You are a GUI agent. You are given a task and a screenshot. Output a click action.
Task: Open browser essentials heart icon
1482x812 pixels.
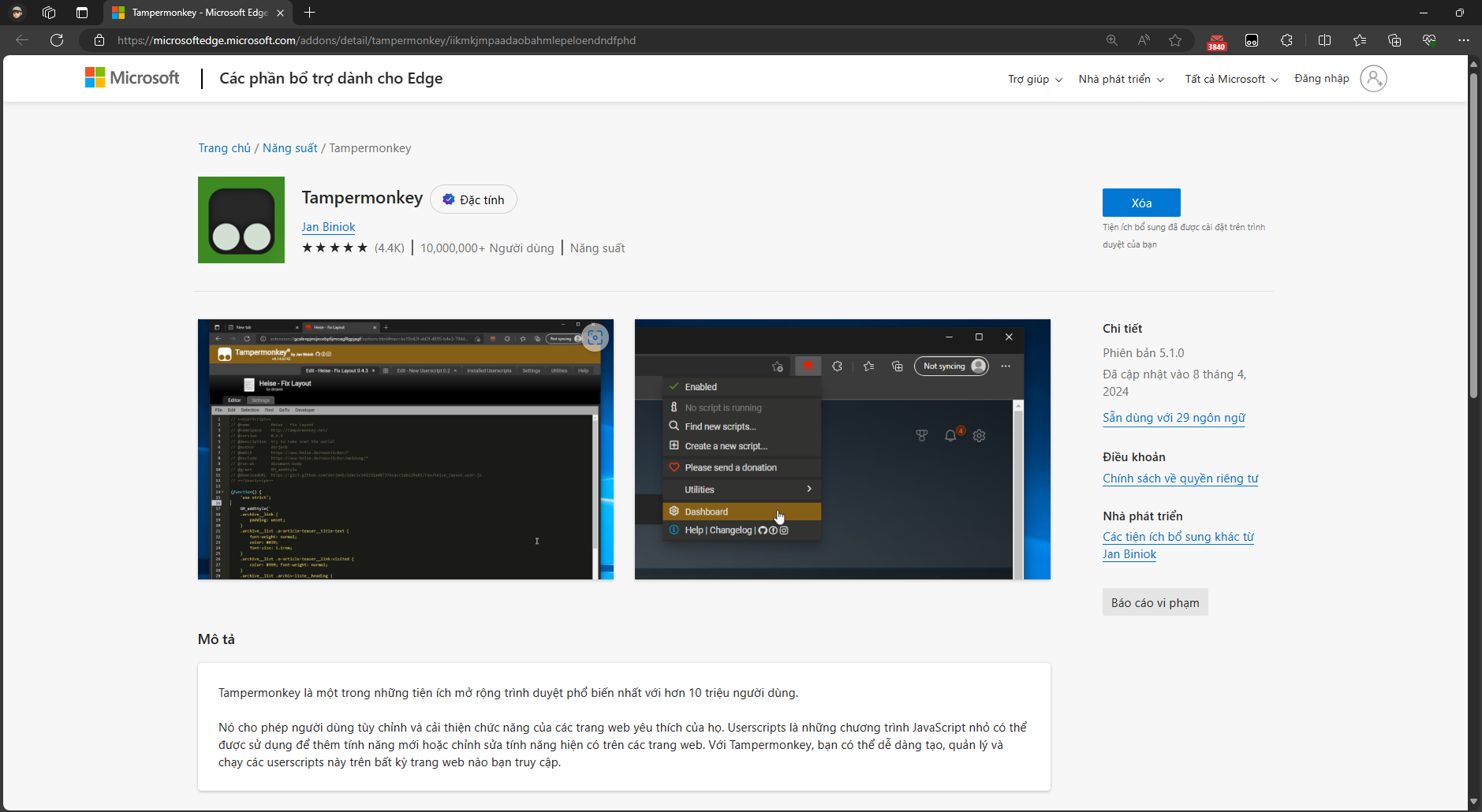click(1429, 40)
